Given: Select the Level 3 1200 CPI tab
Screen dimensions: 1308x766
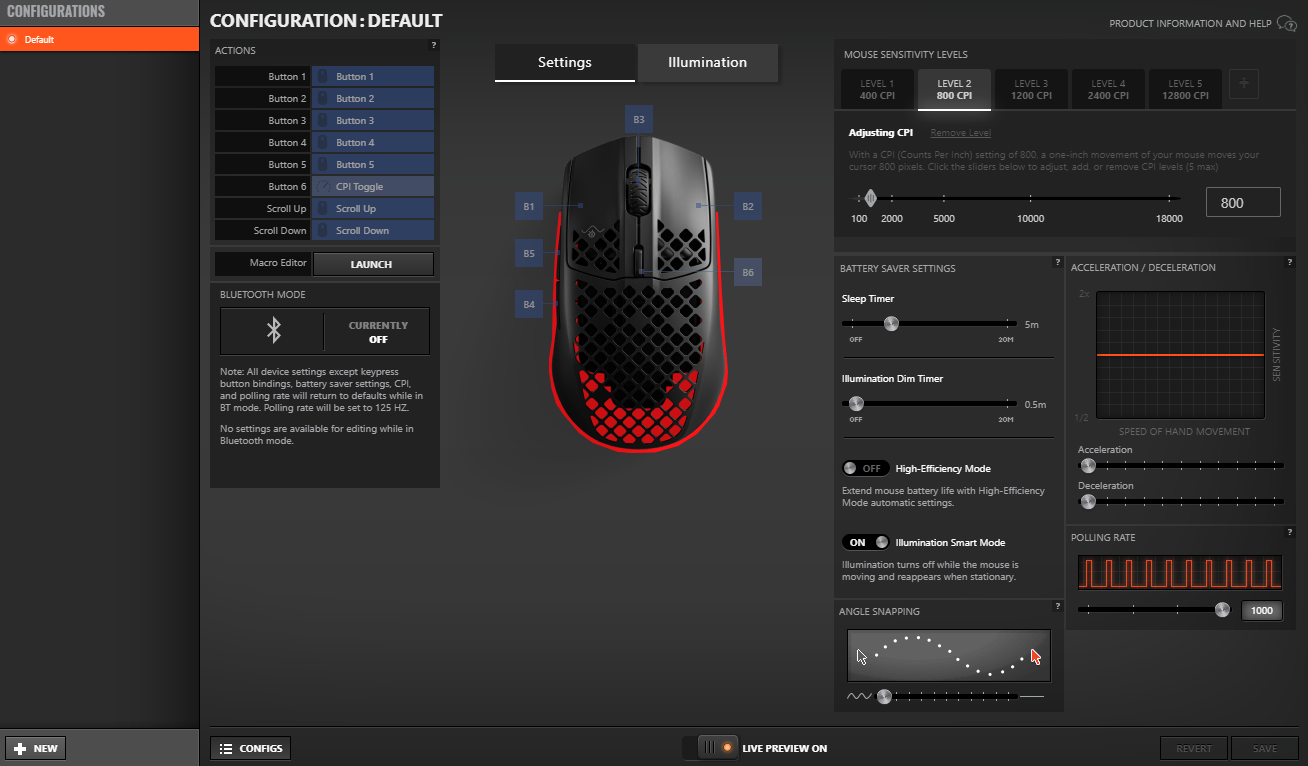Looking at the screenshot, I should click(1031, 90).
